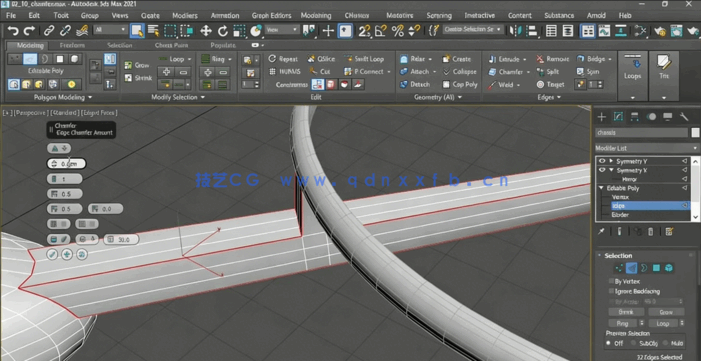Viewport: 701px width, 361px height.
Task: Select Polygon sub-object icon in Selection rollout
Action: [656, 268]
